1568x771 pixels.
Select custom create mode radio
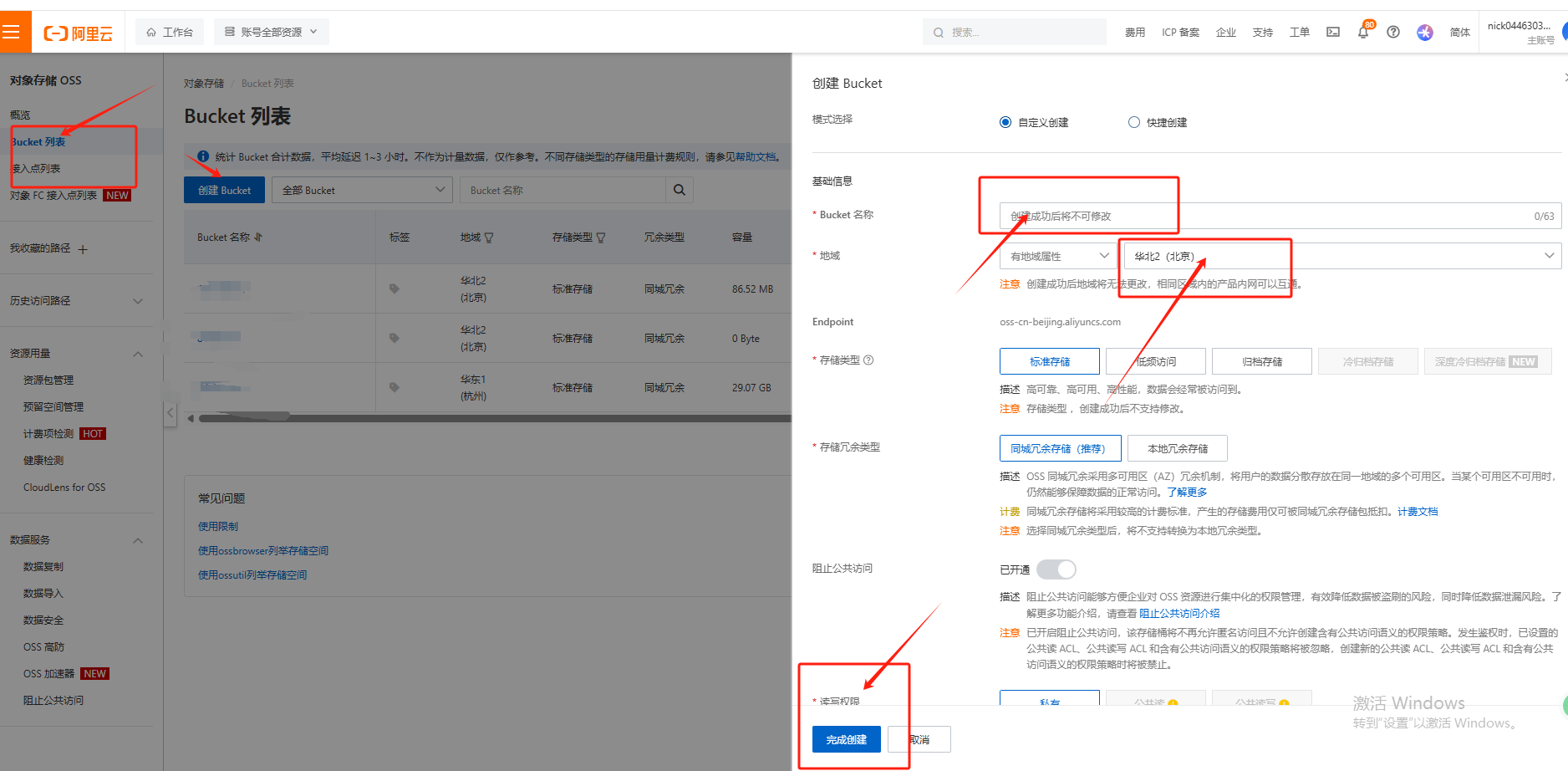[1005, 122]
